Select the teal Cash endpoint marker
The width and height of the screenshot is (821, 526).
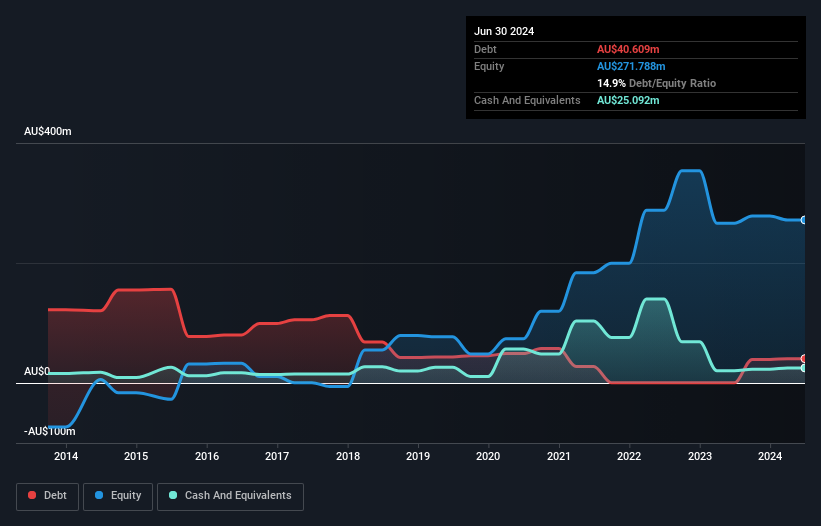pyautogui.click(x=804, y=368)
